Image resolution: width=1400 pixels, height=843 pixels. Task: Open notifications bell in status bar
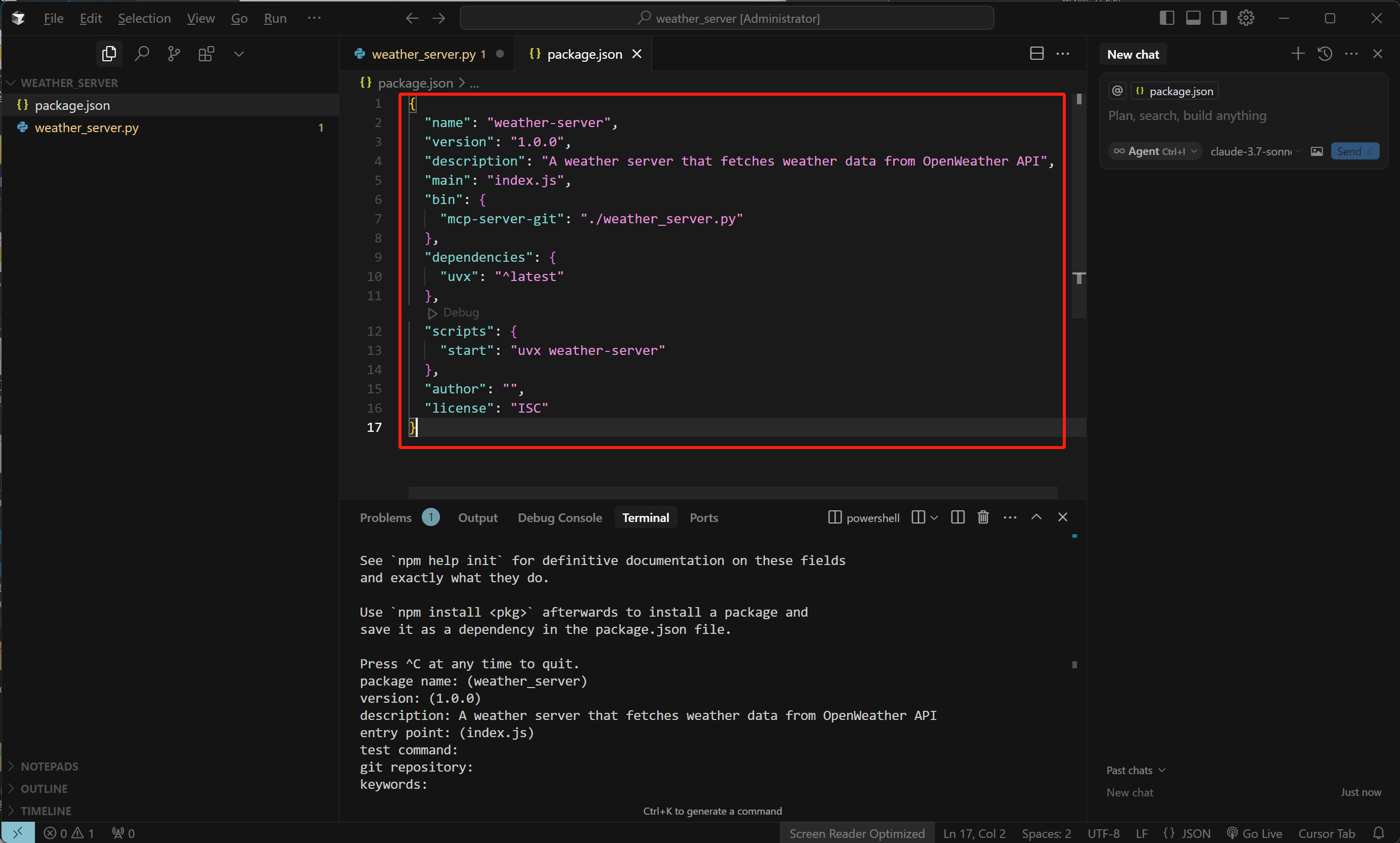pyautogui.click(x=1378, y=833)
